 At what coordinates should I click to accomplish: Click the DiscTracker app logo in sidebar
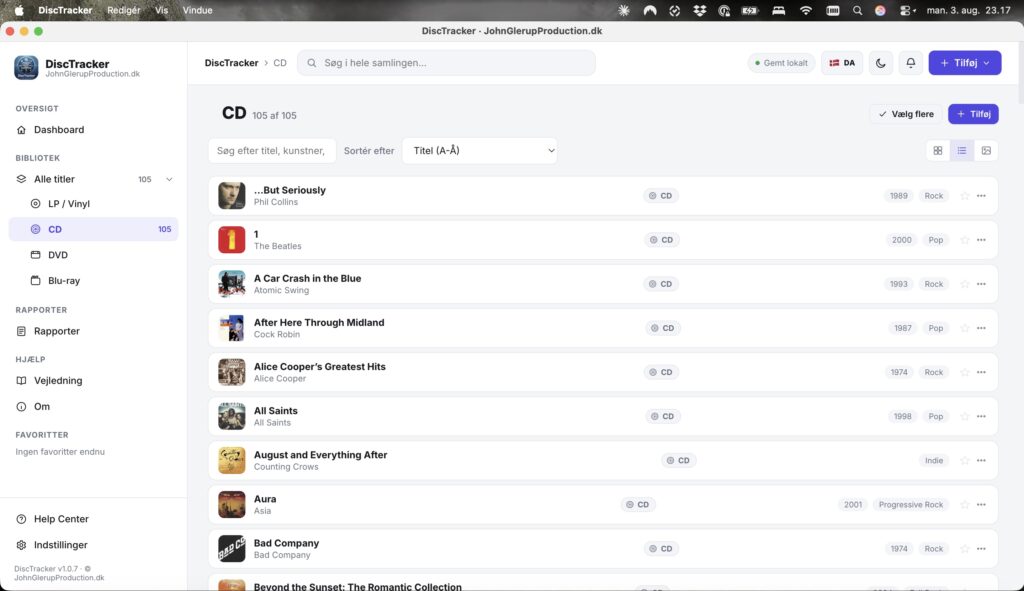(x=26, y=67)
